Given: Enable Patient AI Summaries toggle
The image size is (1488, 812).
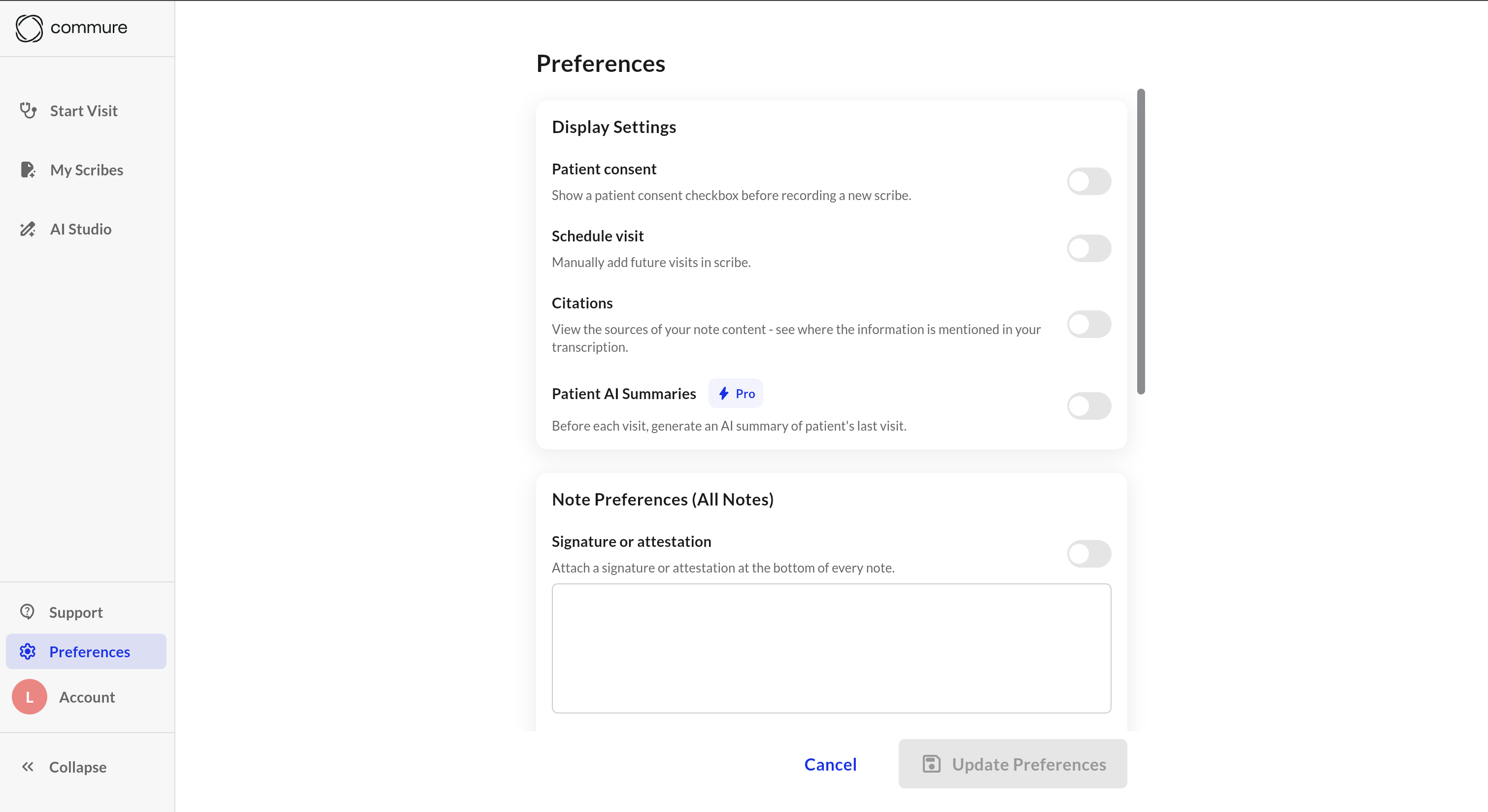Looking at the screenshot, I should pyautogui.click(x=1088, y=406).
